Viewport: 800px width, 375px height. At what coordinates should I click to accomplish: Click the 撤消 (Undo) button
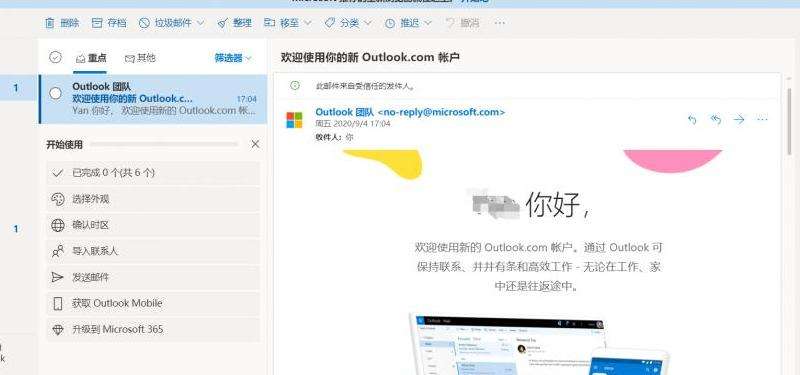point(462,23)
